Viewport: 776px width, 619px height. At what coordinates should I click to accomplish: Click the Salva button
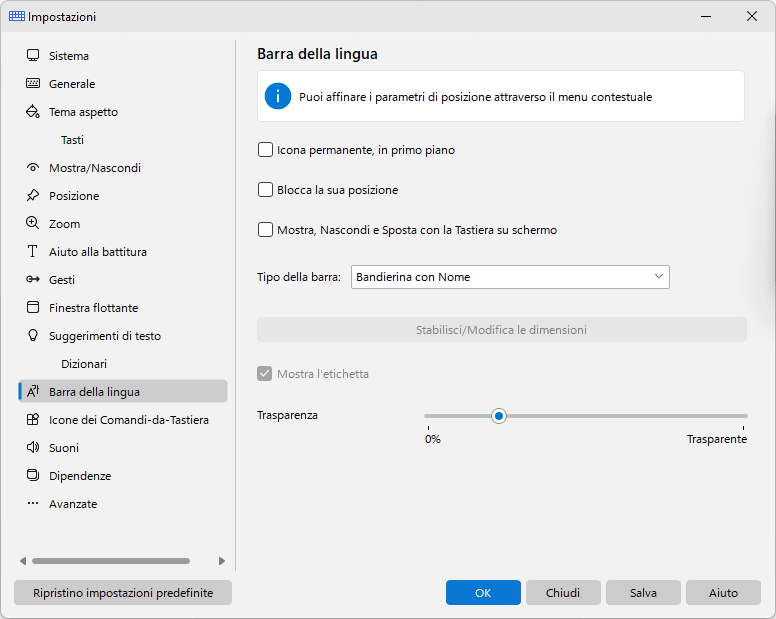(x=643, y=592)
